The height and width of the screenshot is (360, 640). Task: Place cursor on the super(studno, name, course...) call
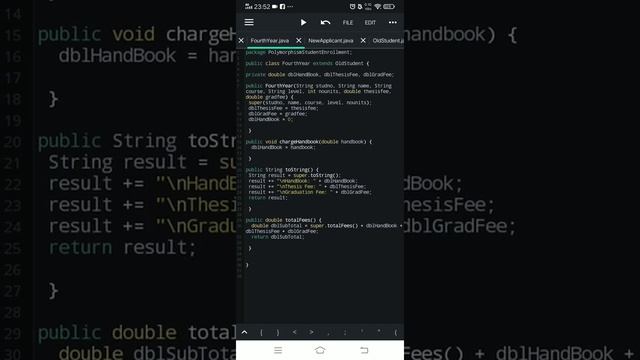pos(310,102)
